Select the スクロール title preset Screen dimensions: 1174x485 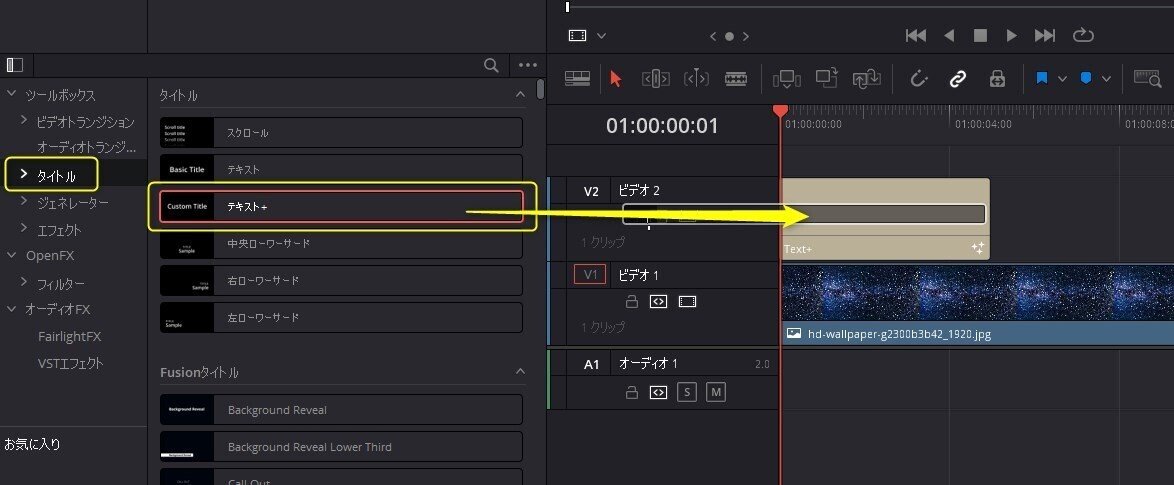pos(341,132)
